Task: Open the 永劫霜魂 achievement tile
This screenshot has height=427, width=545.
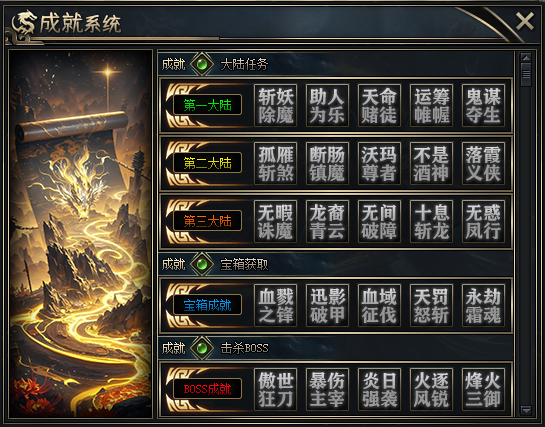Action: [483, 305]
